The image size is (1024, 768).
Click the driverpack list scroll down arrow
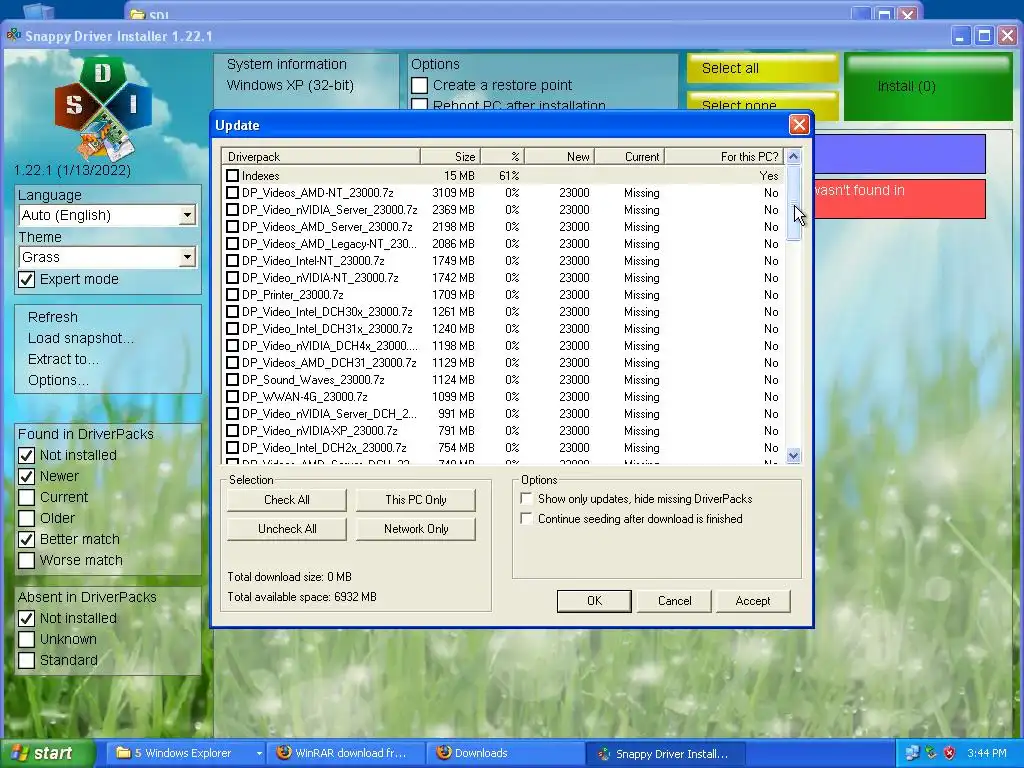pos(793,455)
